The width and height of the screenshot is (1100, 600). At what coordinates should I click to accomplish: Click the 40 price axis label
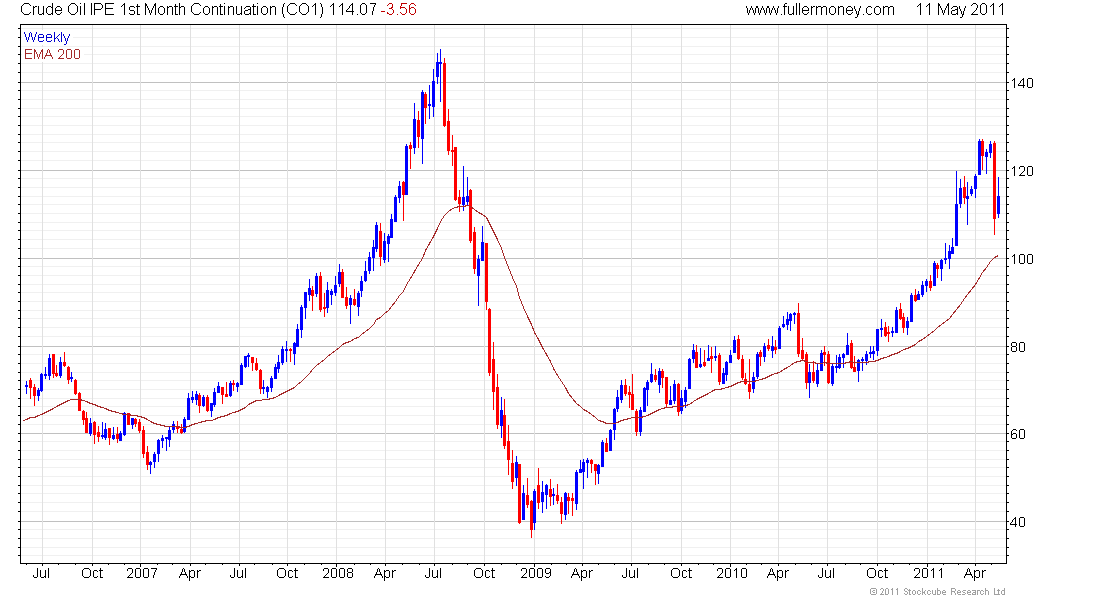[1018, 522]
